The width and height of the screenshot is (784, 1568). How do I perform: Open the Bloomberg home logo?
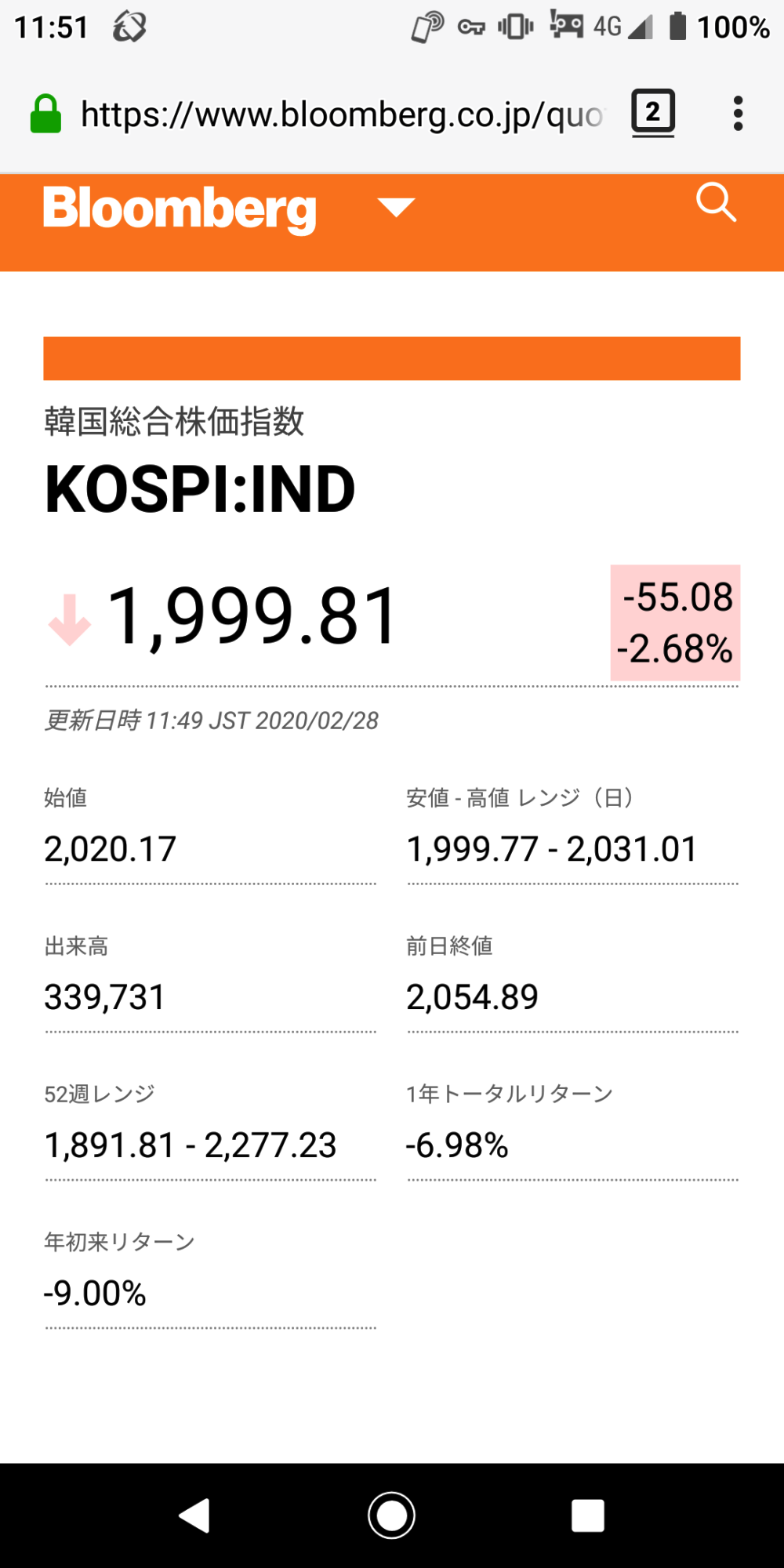coord(180,209)
